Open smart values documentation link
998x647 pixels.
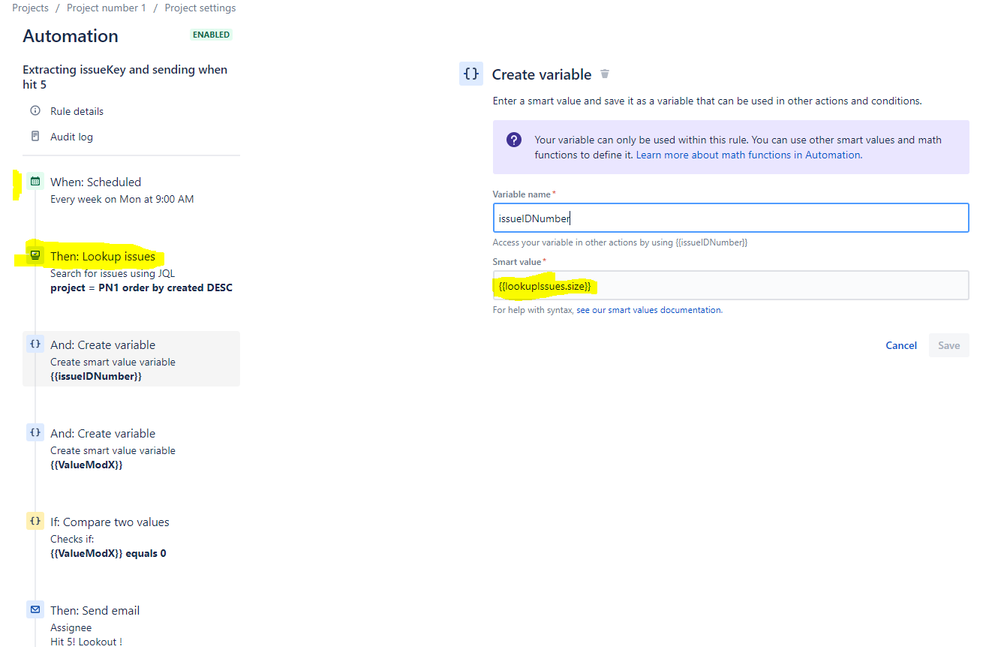point(649,310)
